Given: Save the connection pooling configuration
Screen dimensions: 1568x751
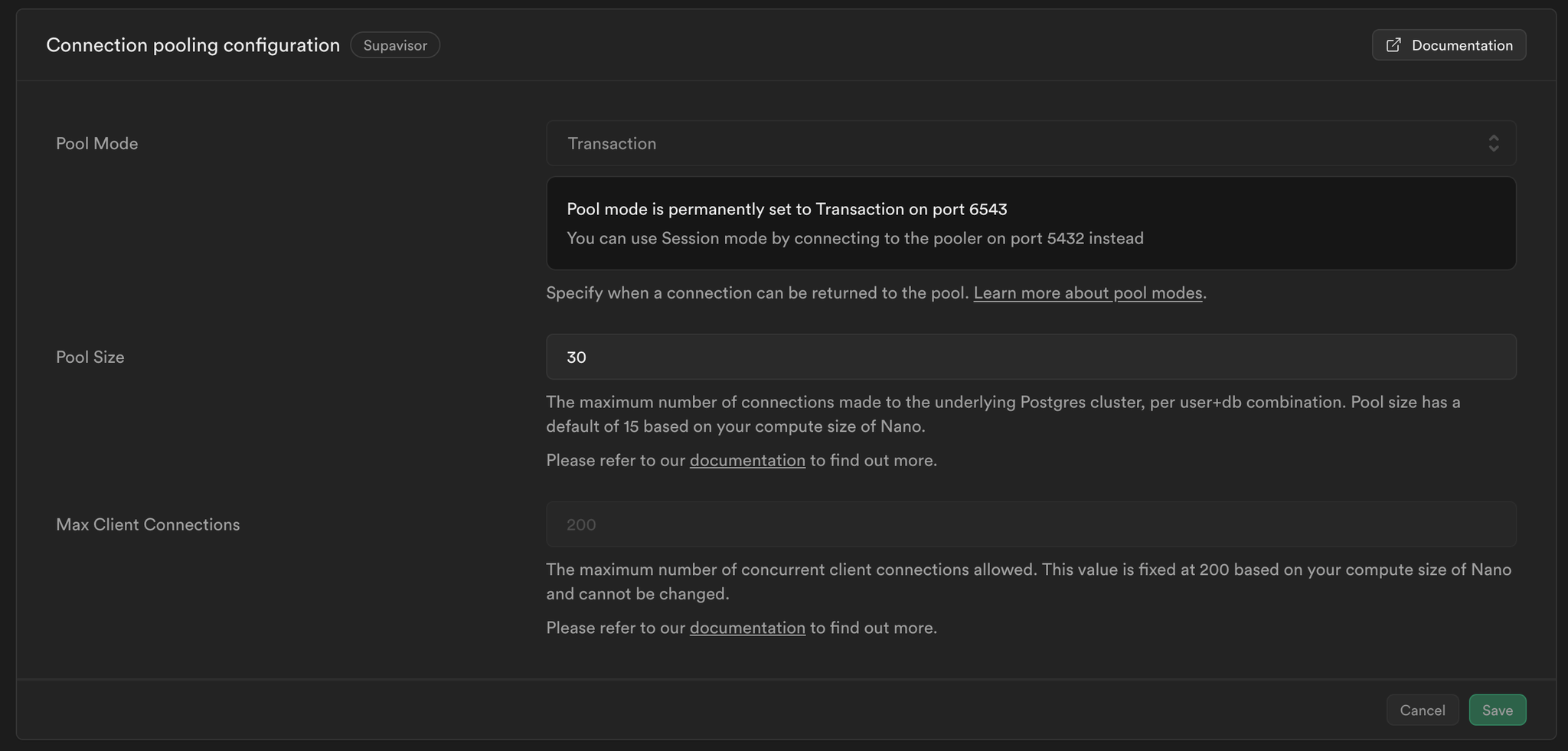Looking at the screenshot, I should (x=1497, y=710).
